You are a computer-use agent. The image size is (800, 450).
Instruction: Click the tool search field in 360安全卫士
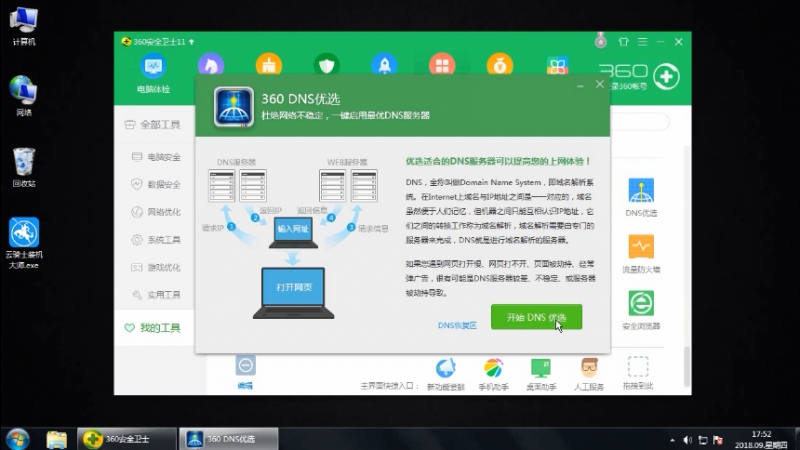pyautogui.click(x=640, y=122)
